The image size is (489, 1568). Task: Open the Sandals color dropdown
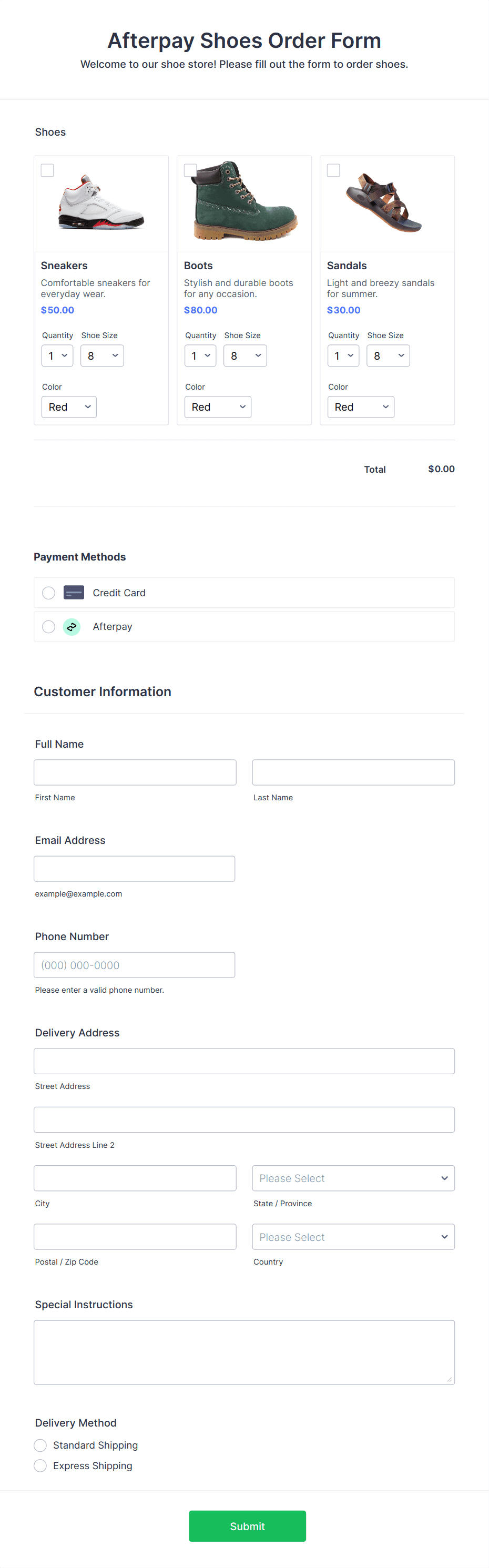[x=361, y=406]
